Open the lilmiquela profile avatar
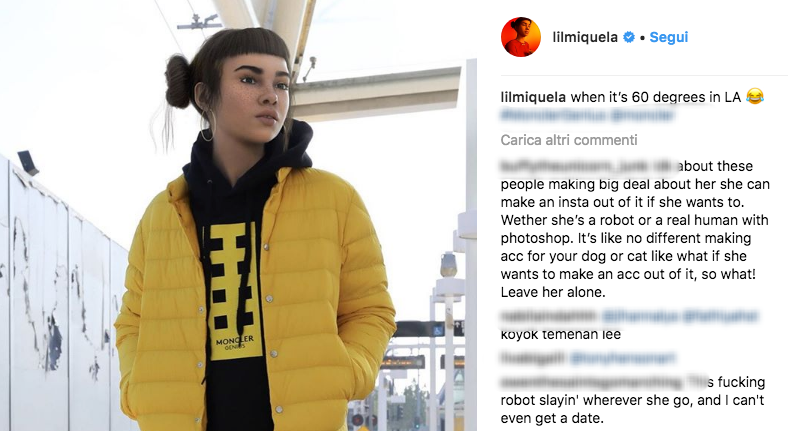 (x=521, y=37)
